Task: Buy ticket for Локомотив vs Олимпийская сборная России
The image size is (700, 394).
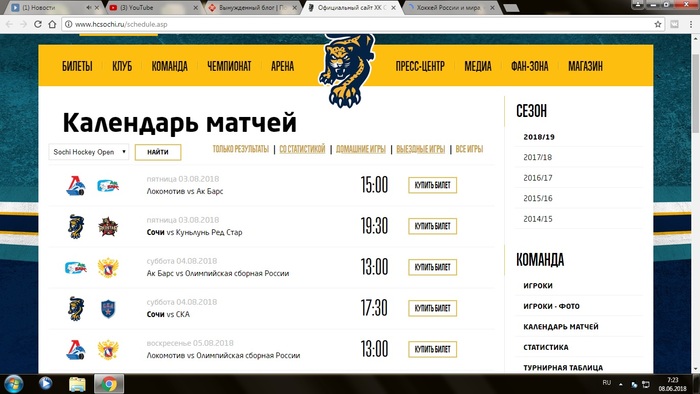Action: 433,349
